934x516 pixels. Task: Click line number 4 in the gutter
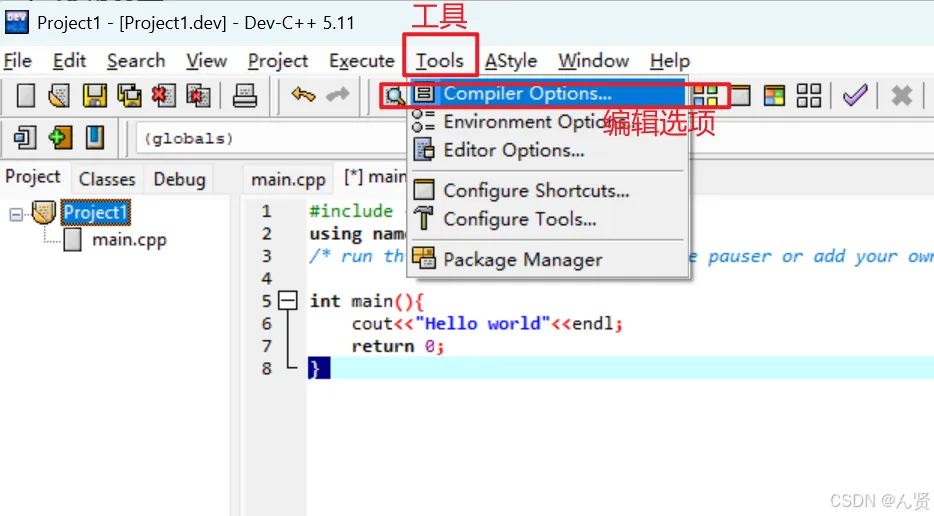click(266, 278)
